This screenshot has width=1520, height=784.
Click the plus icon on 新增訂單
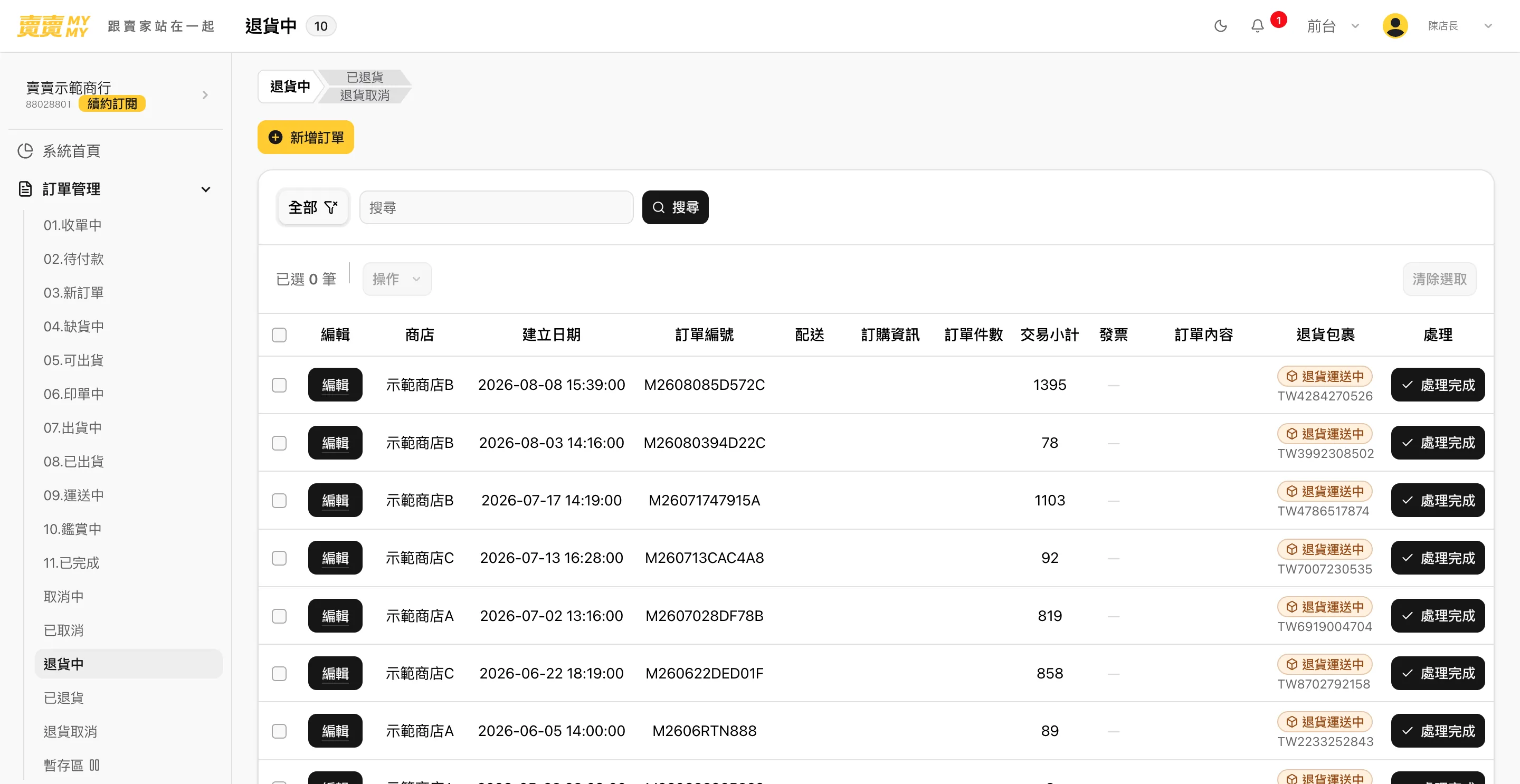pos(275,138)
